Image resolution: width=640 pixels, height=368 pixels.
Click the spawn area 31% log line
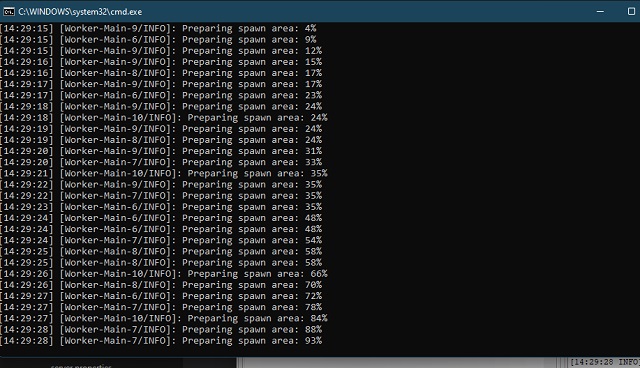[161, 151]
